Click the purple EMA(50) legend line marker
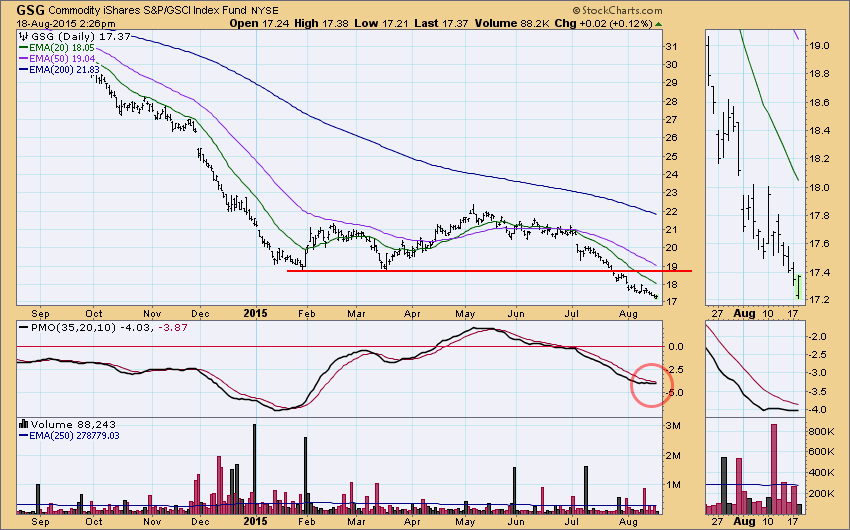Viewport: 850px width, 530px height. 24,58
